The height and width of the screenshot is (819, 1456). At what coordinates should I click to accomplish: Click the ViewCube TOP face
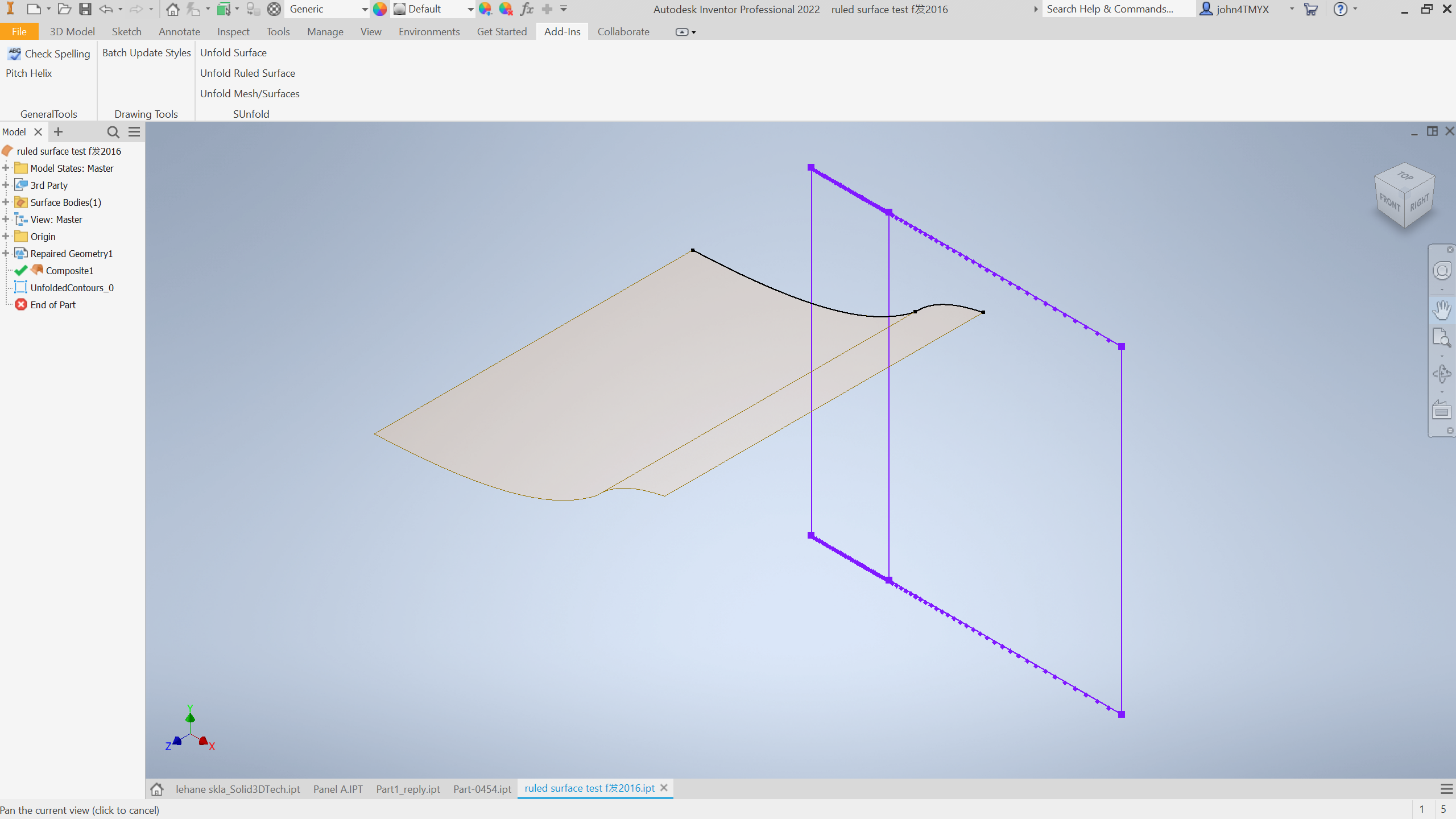coord(1405,177)
